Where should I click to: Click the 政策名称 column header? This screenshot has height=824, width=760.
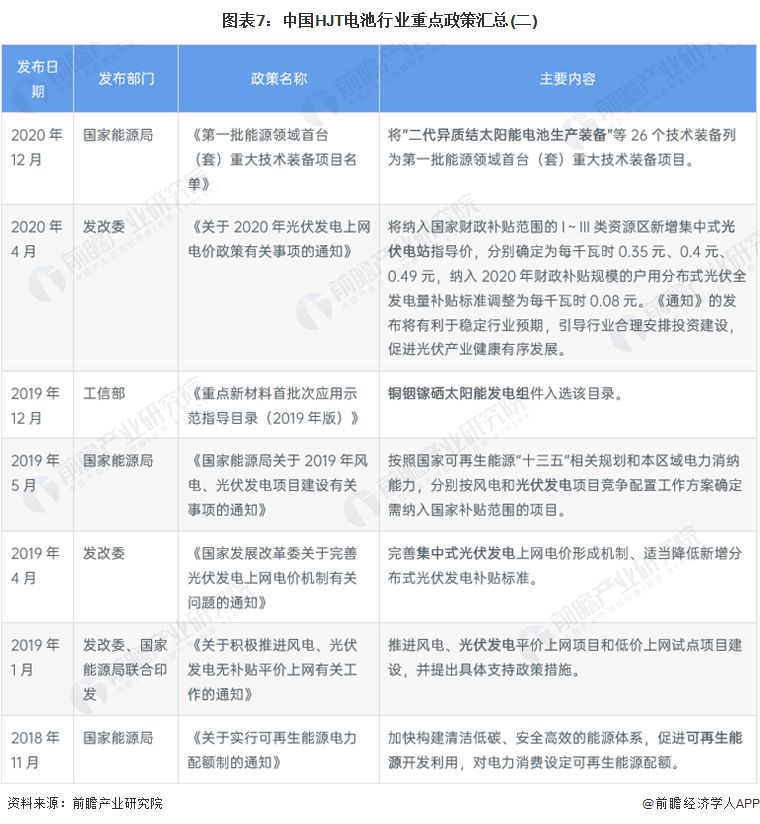click(x=279, y=79)
